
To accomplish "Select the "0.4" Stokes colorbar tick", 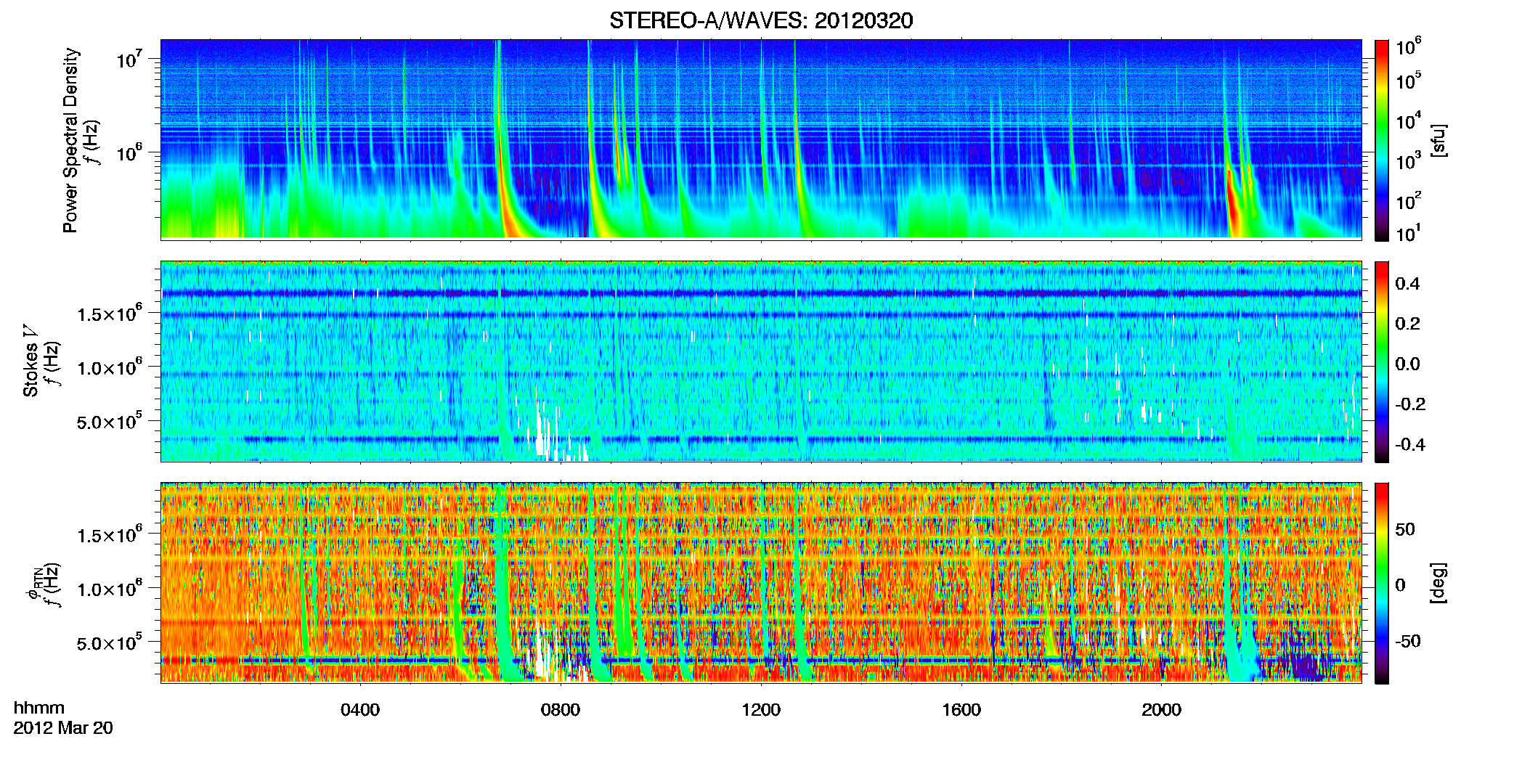I will tap(1407, 284).
